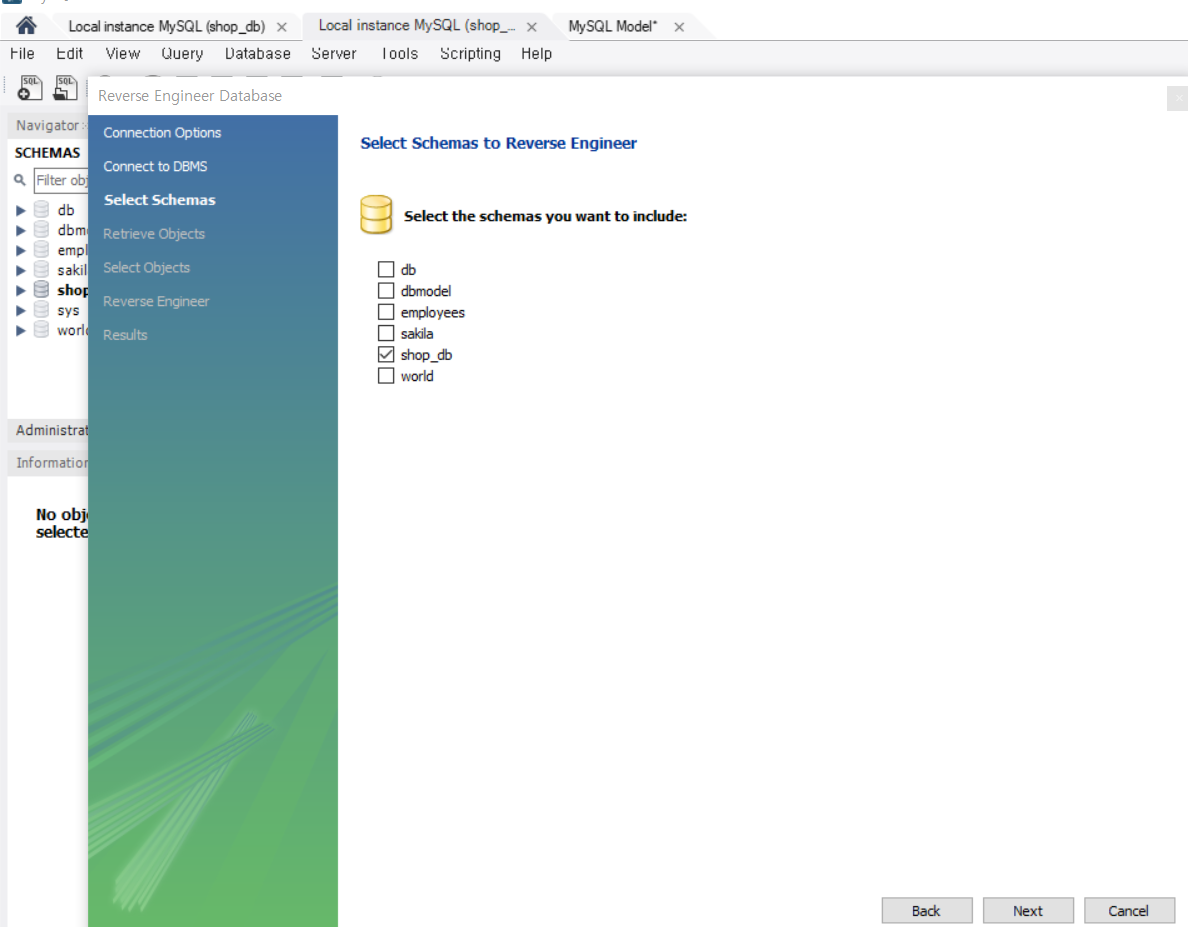Select the employees schema icon in Navigator
The height and width of the screenshot is (927, 1188).
pyautogui.click(x=42, y=250)
